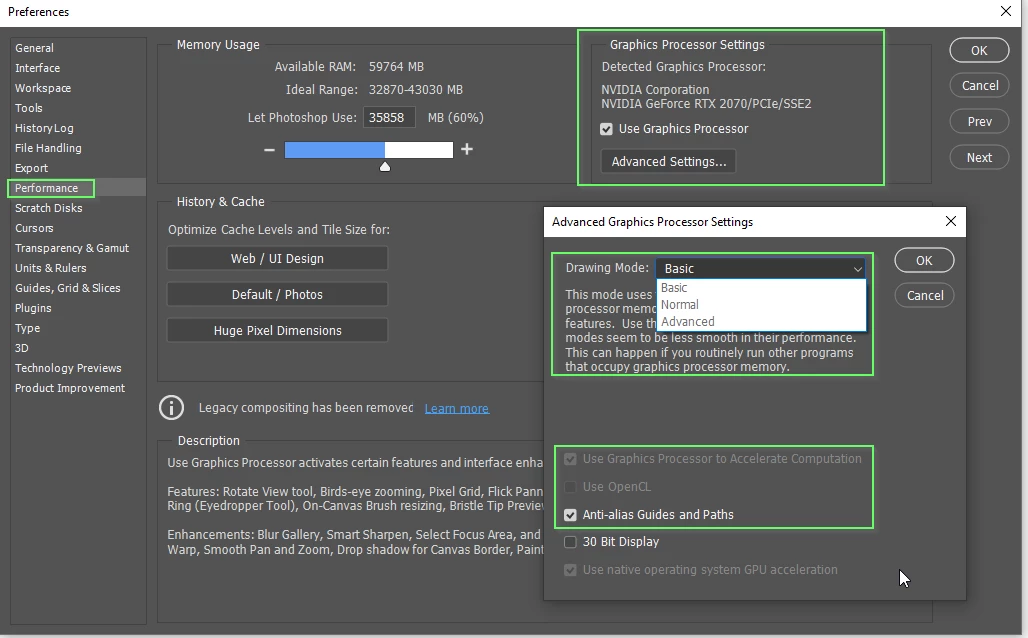This screenshot has width=1028, height=638.
Task: Close the Advanced Graphics Processor Settings dialog
Action: tap(951, 222)
